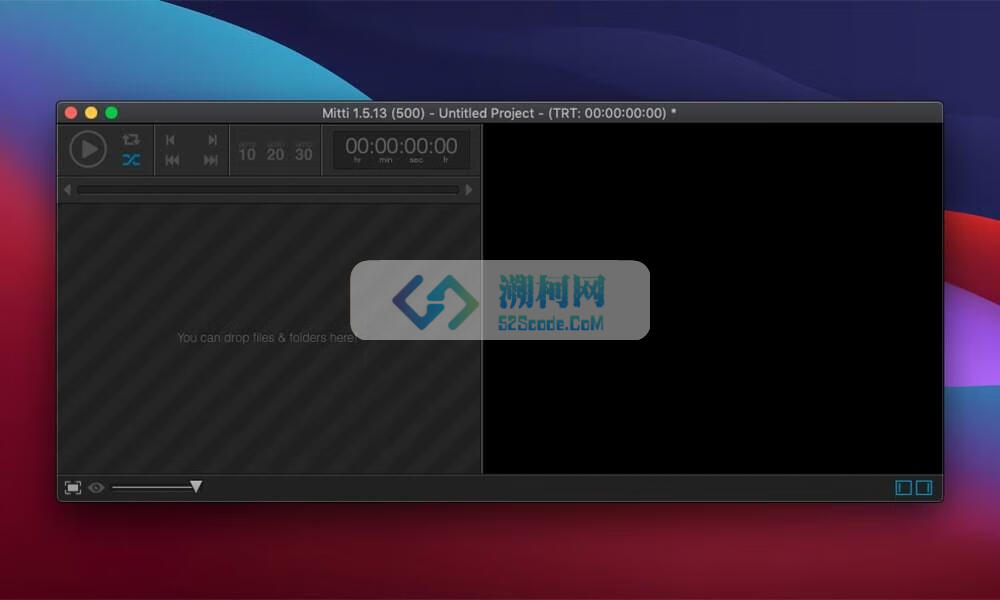The height and width of the screenshot is (600, 1000).
Task: Jump to next cue with upper-right skip icon
Action: point(212,140)
